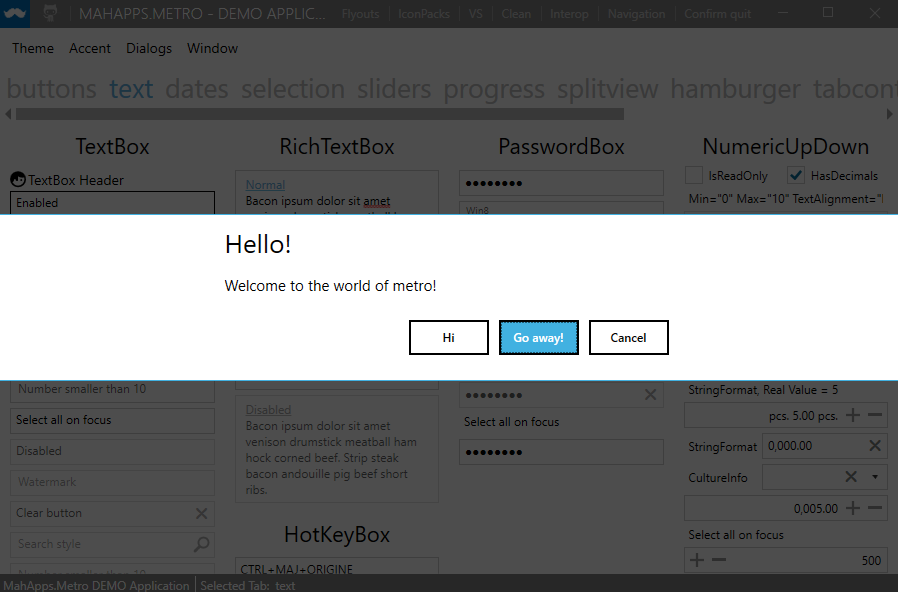The width and height of the screenshot is (898, 592).
Task: Clear the StringFormat 0,000.00 field using the X
Action: tap(877, 446)
